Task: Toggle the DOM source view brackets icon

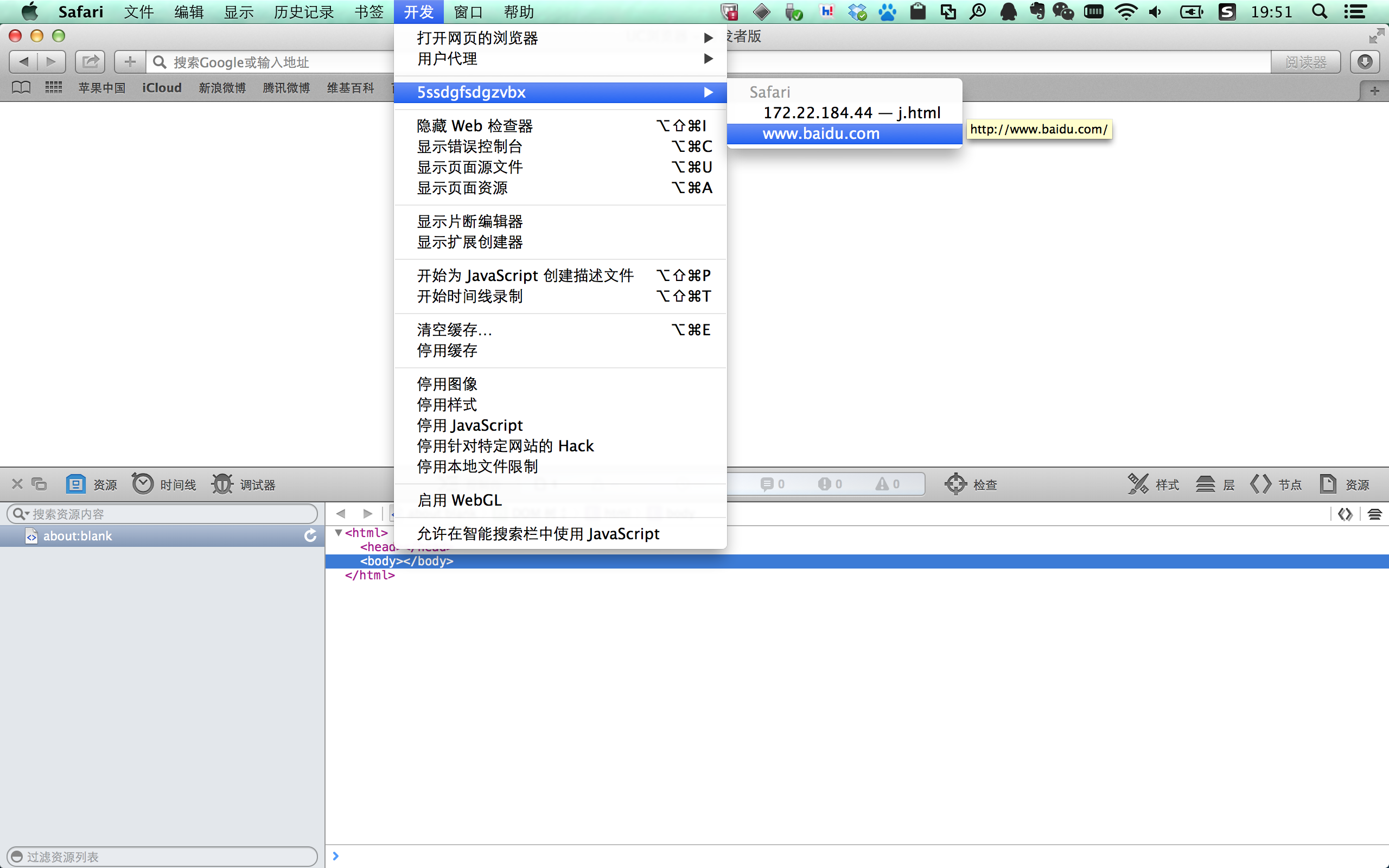Action: pyautogui.click(x=1346, y=514)
